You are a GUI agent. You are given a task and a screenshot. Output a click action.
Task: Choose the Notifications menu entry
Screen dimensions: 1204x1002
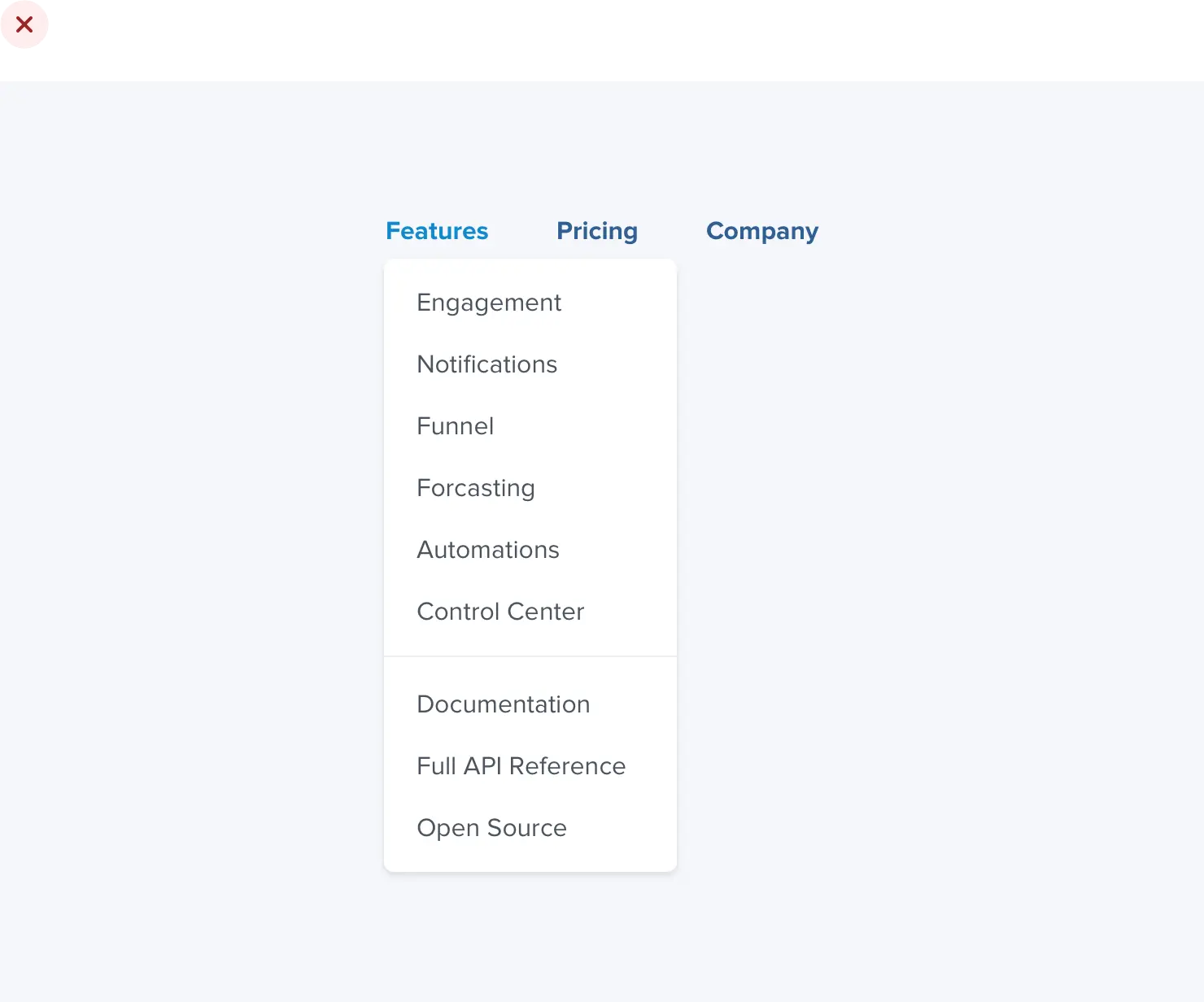(x=487, y=364)
